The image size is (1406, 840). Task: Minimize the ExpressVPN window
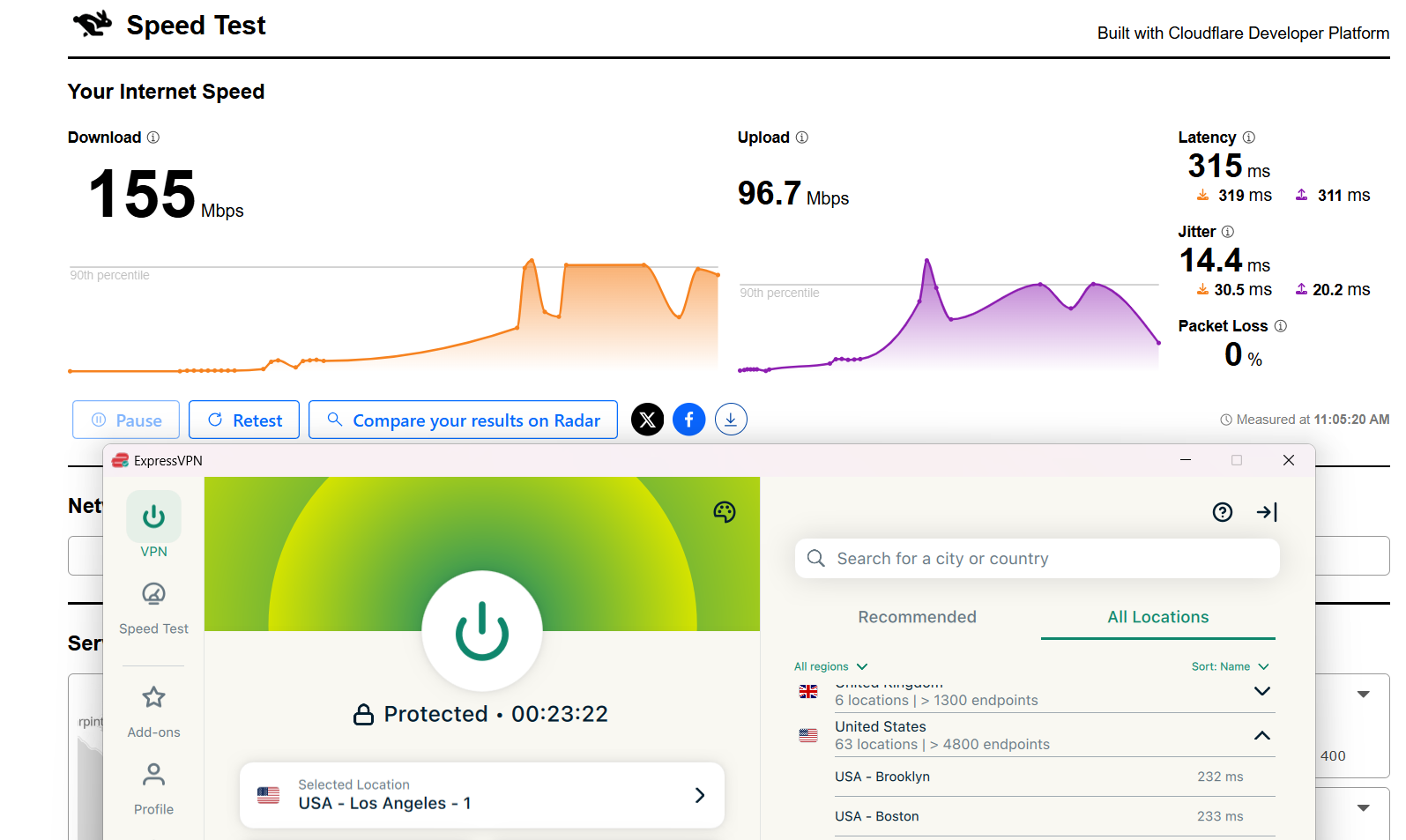[1186, 460]
